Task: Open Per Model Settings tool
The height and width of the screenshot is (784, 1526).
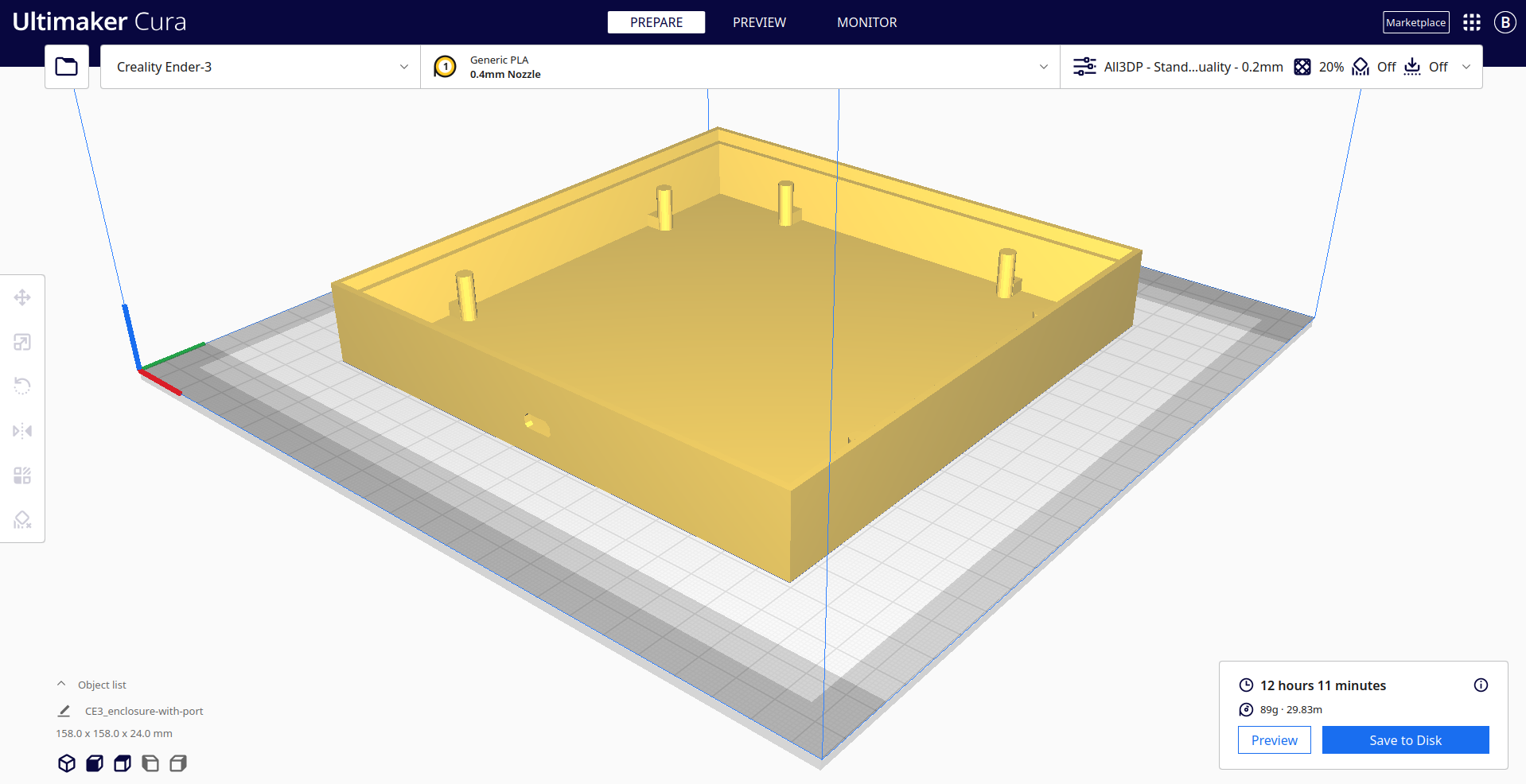Action: pyautogui.click(x=22, y=475)
